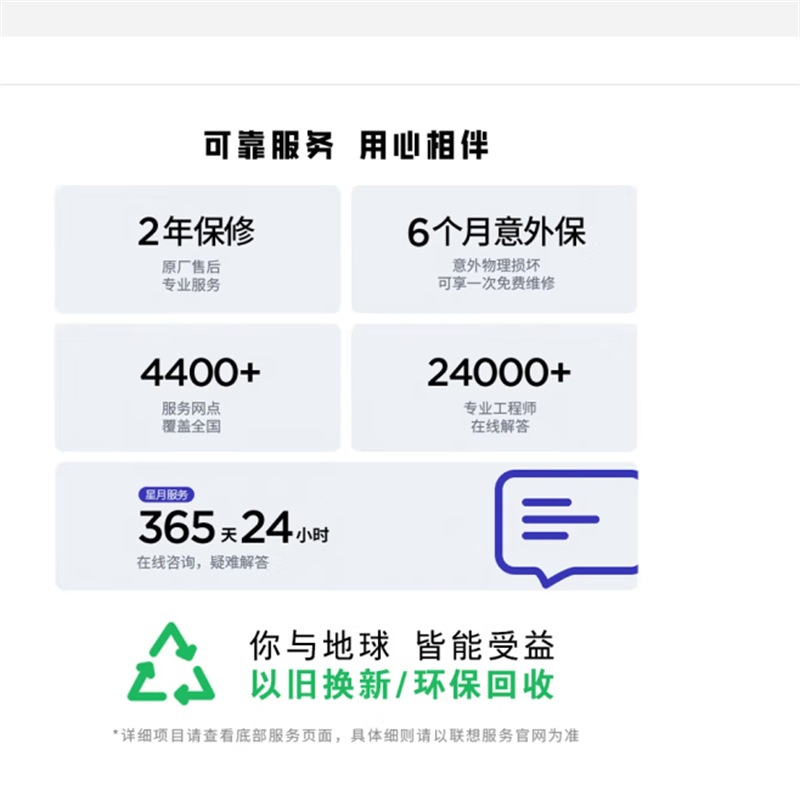Click the 可靠服务 用心相伴 heading

(346, 145)
